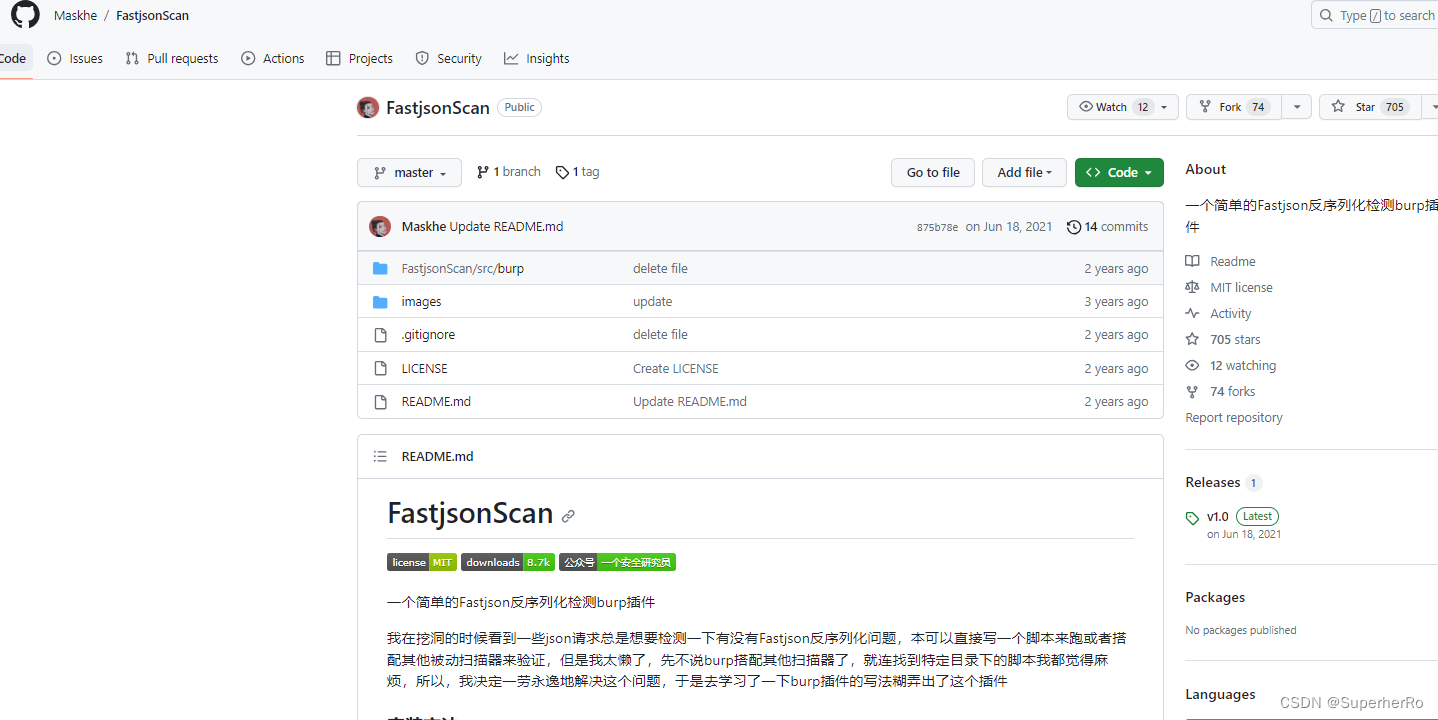
Task: Open the images folder
Action: (421, 301)
